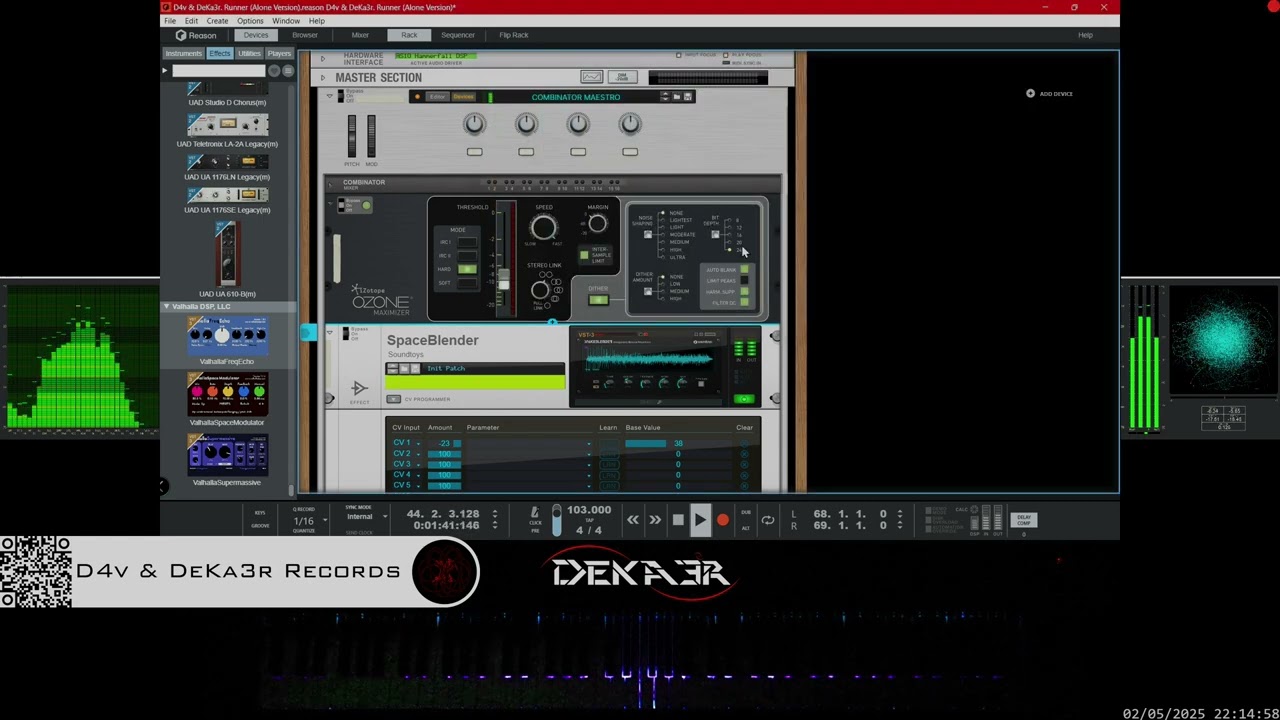Click the CV 1 LRN learn button
The image size is (1280, 720).
(x=609, y=443)
